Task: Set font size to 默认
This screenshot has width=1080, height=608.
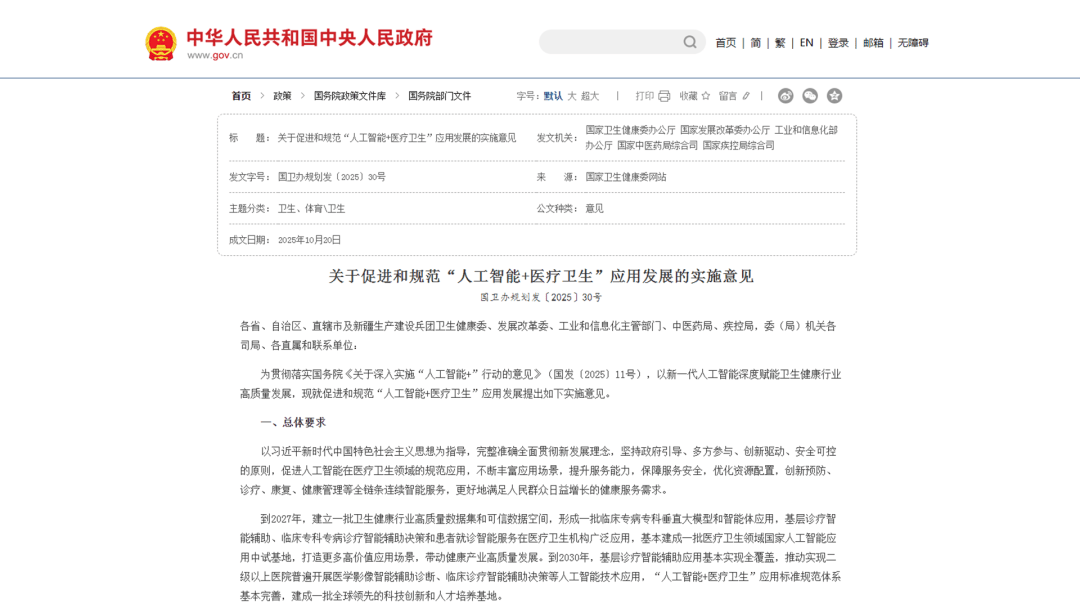Action: [x=553, y=96]
